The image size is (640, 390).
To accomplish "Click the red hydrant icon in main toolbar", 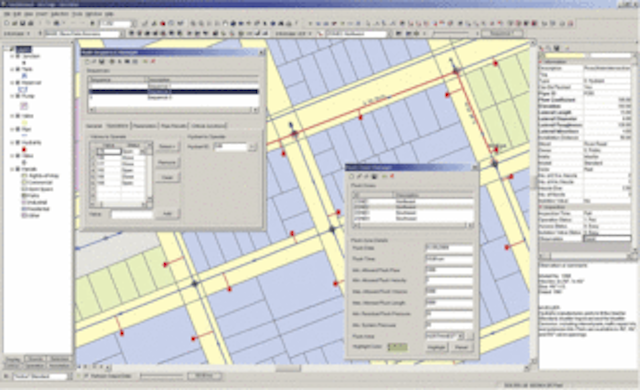I will (x=162, y=24).
